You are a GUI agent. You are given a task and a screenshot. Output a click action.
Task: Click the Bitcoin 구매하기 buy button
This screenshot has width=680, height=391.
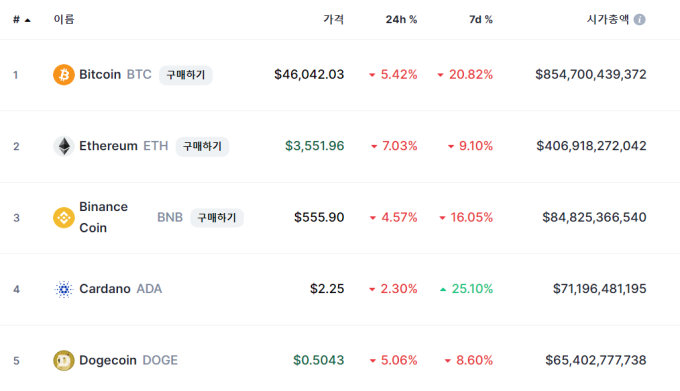click(x=186, y=75)
